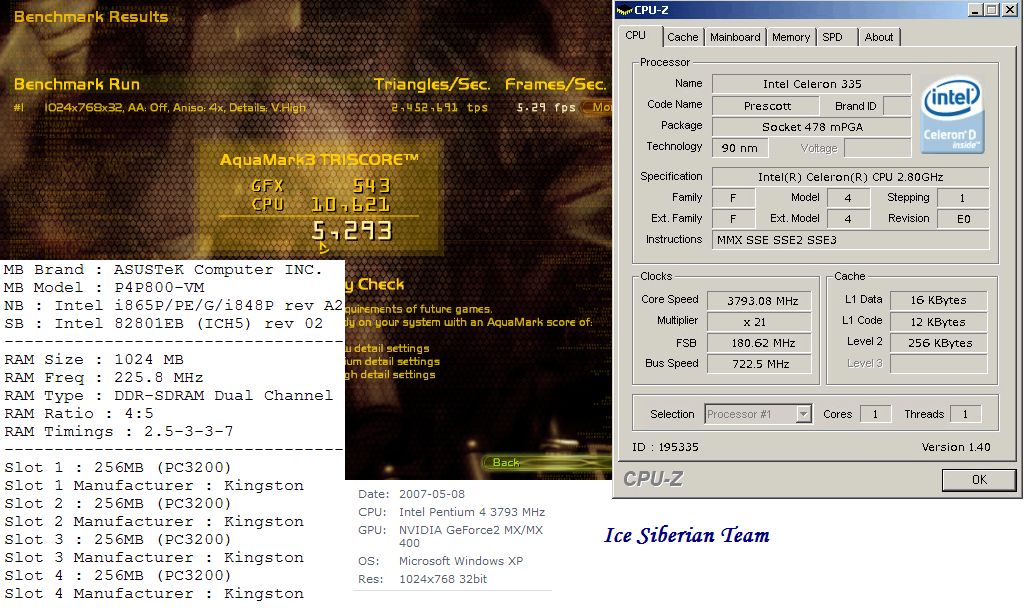Screen dimensions: 1024x610
Task: Click the Specification field 'Intel(R) Celeron(R) CPU 2.80GHz'
Action: (850, 177)
